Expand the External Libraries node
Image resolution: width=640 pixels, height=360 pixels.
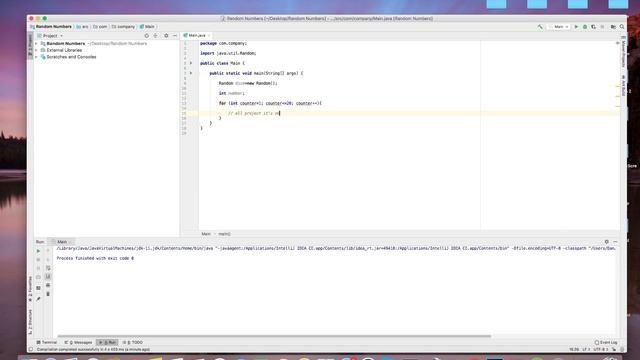(x=36, y=50)
